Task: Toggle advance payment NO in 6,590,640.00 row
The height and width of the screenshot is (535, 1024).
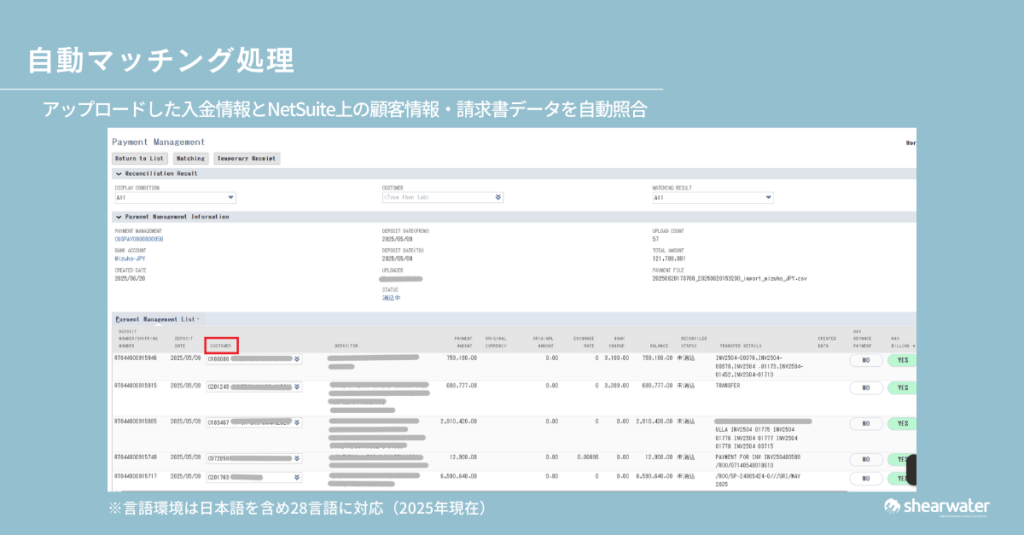Action: point(866,479)
